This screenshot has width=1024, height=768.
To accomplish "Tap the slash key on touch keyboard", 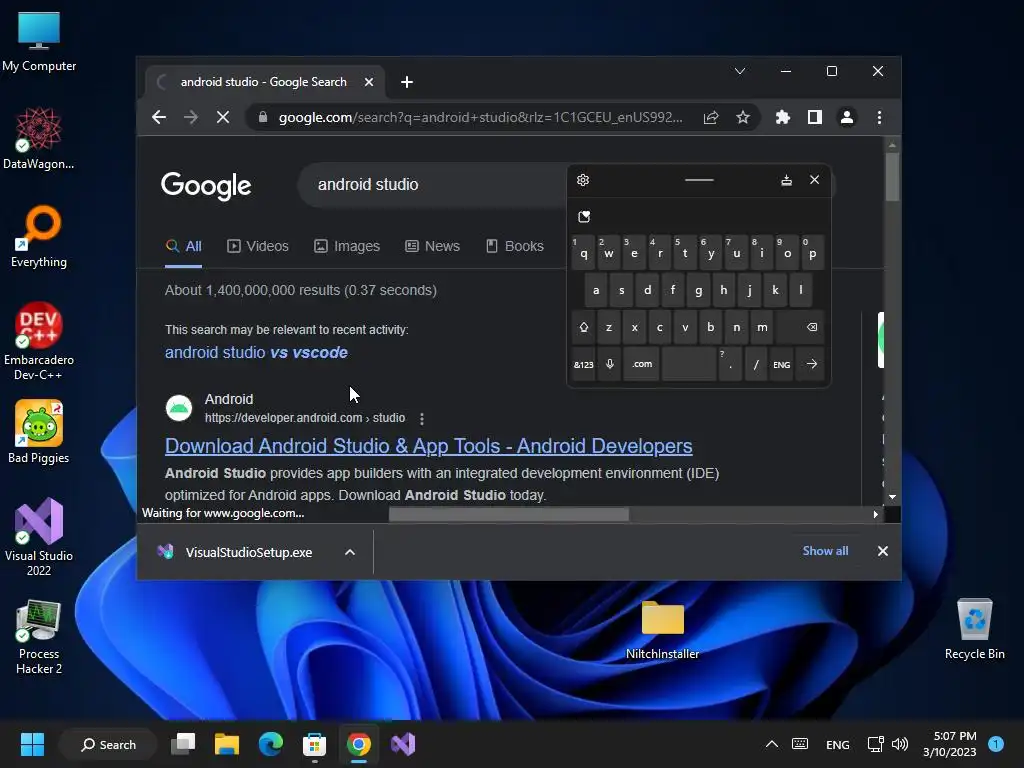I will click(x=756, y=364).
